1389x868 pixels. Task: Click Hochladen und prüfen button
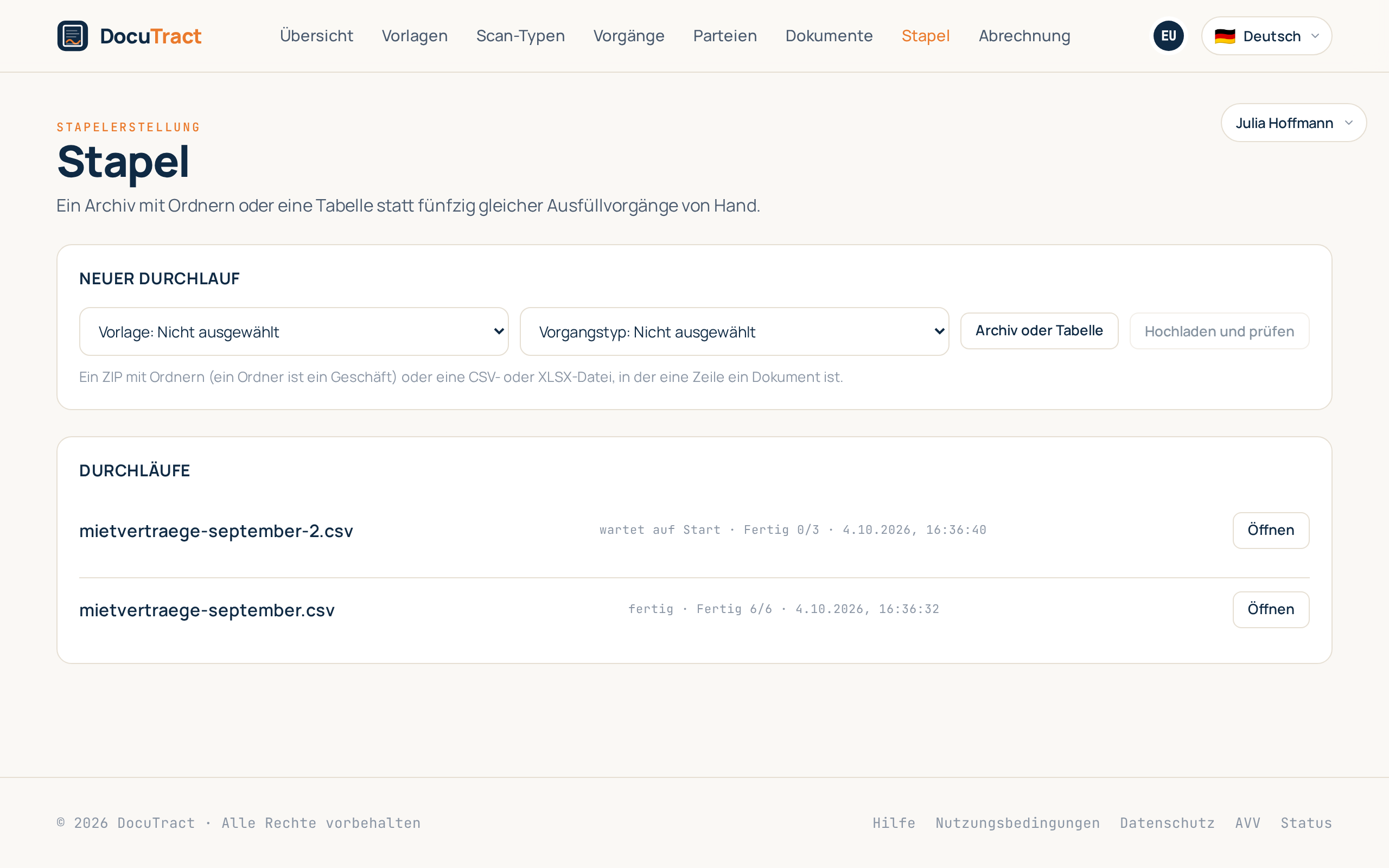(1220, 331)
